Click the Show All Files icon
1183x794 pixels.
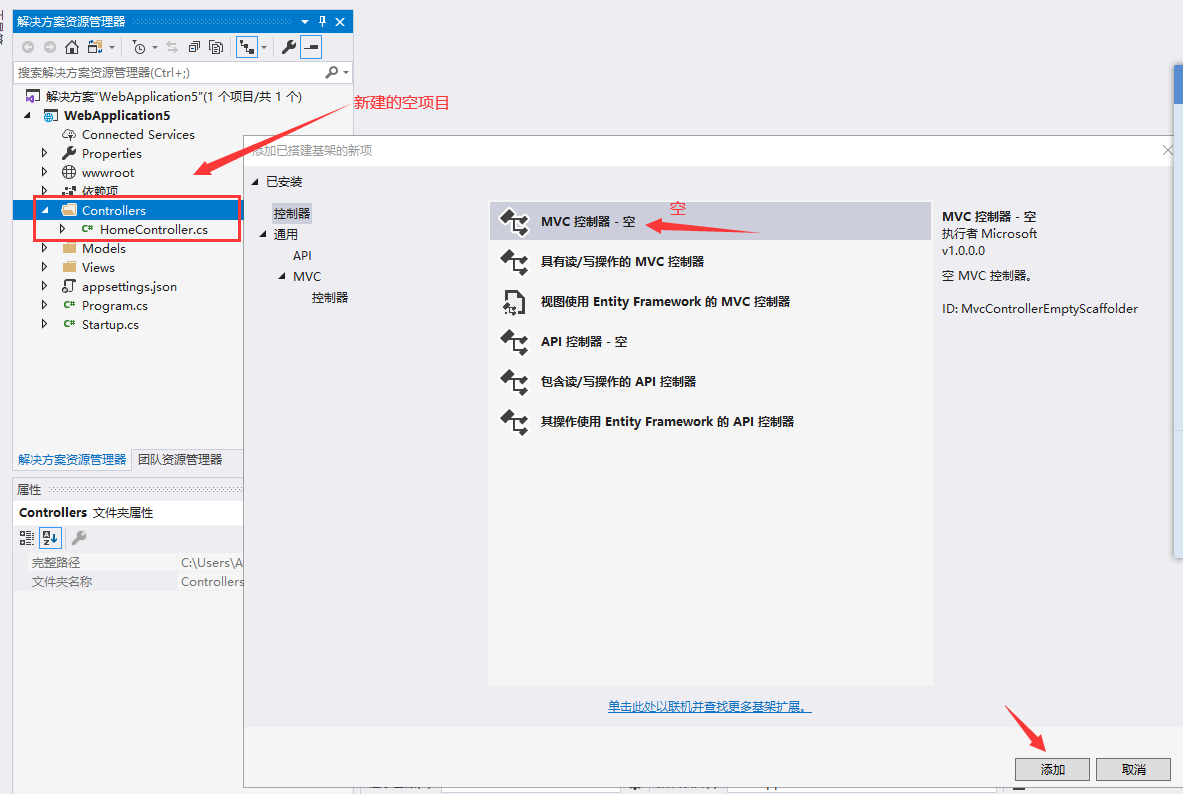216,47
